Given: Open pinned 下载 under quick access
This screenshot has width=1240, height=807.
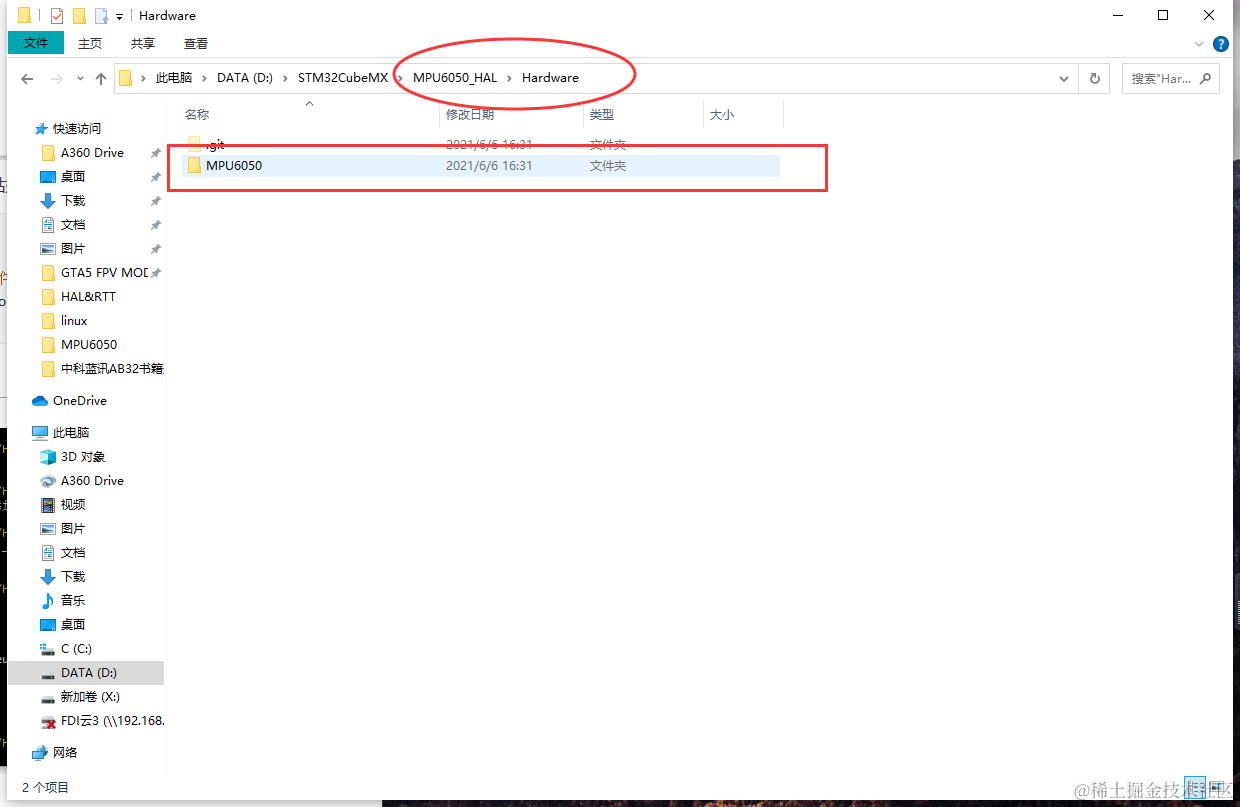Looking at the screenshot, I should 72,201.
